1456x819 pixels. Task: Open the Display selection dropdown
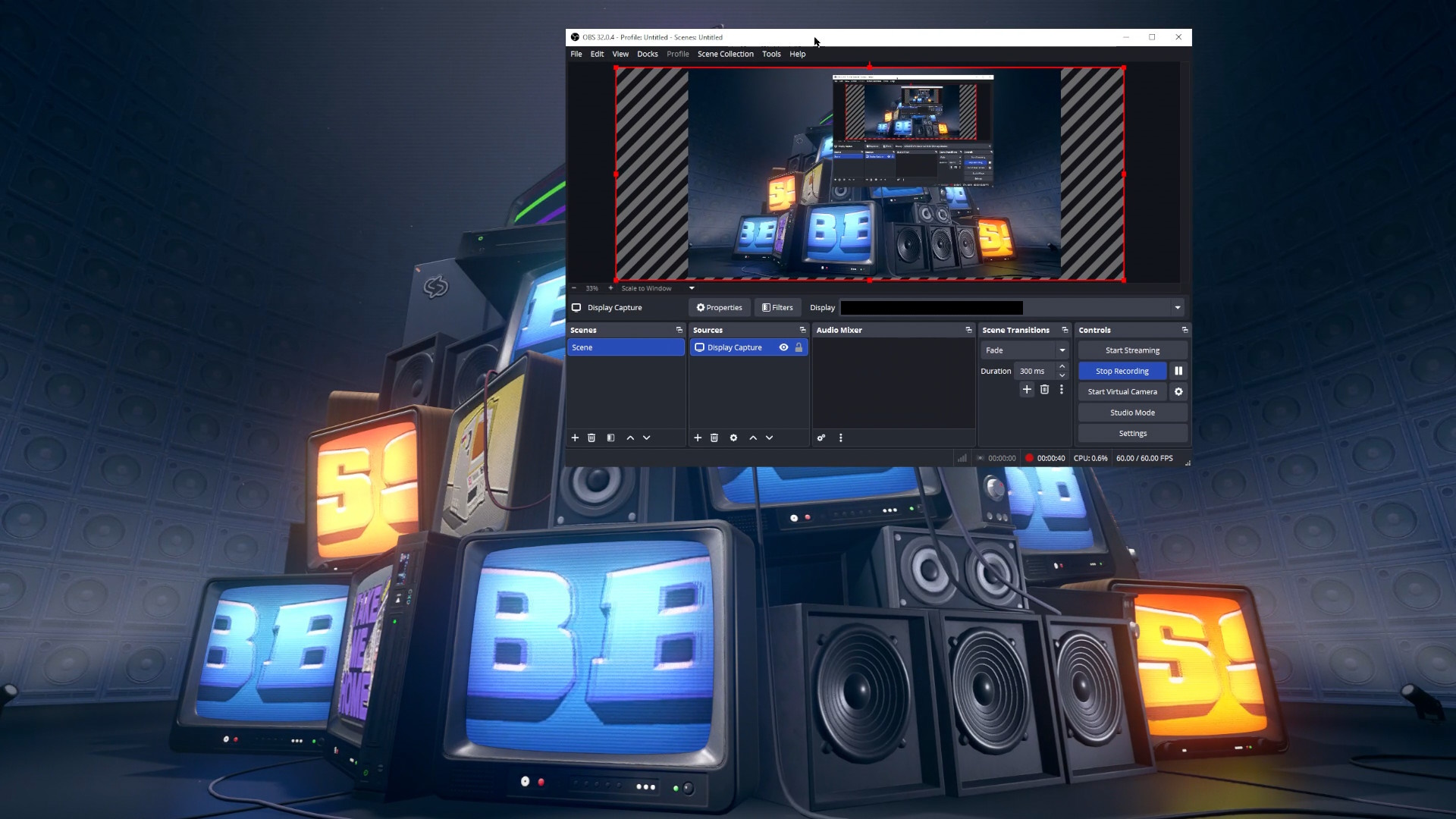click(x=1177, y=308)
